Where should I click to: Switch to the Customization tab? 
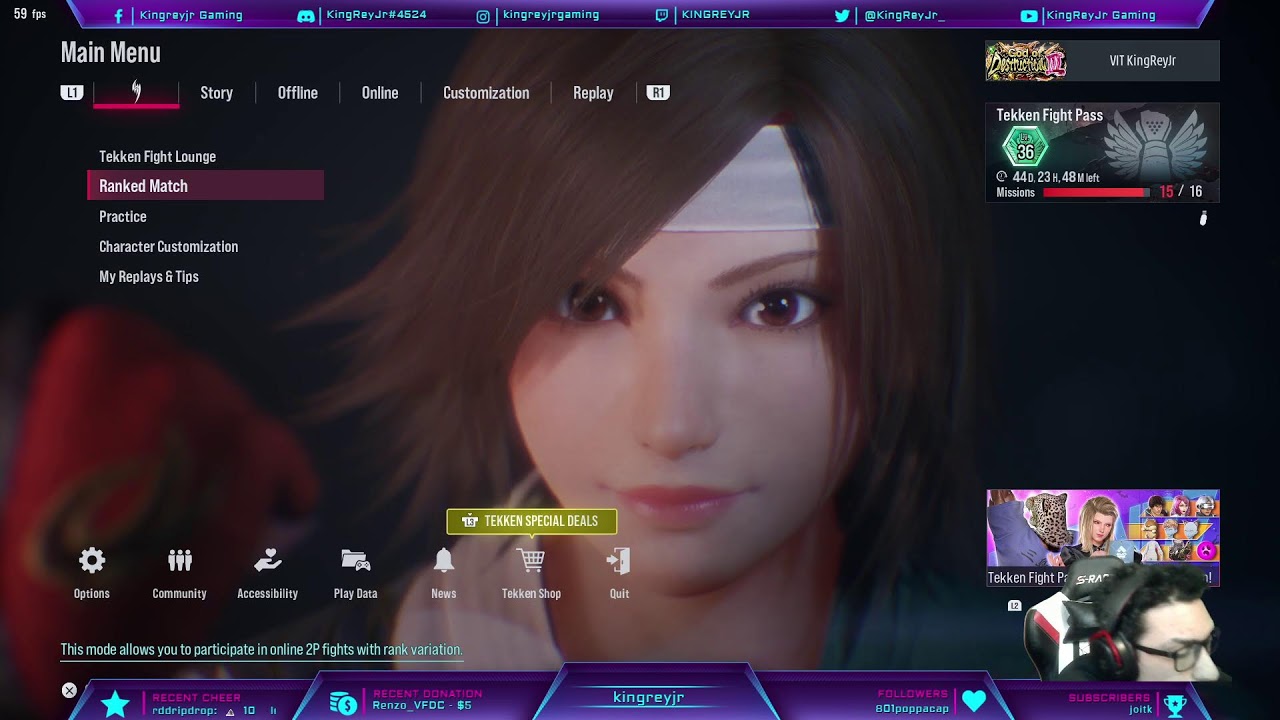click(486, 93)
